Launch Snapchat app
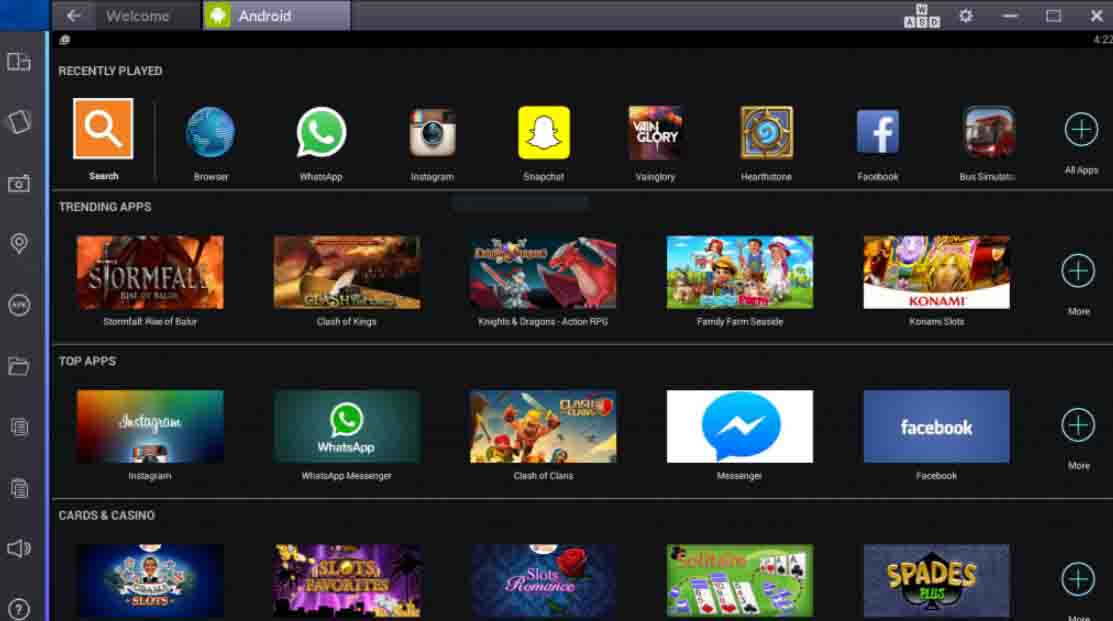 [544, 133]
